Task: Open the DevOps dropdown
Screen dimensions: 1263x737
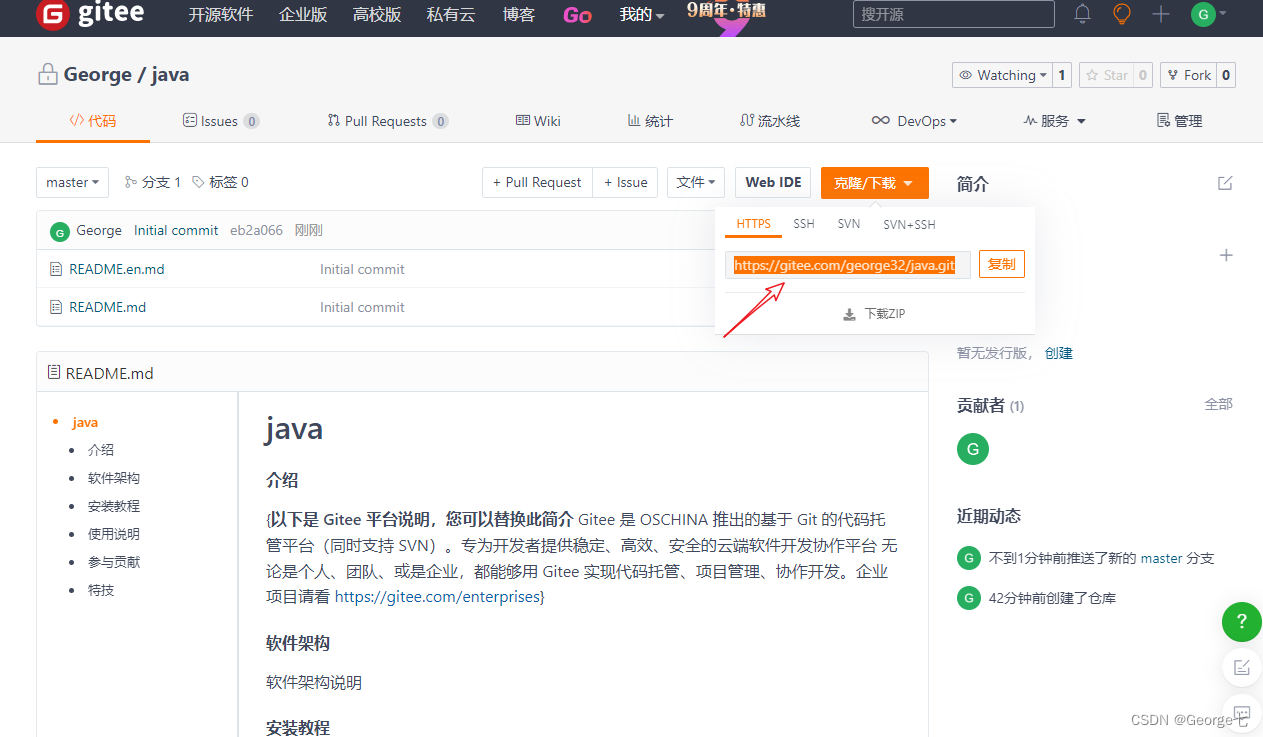Action: tap(914, 120)
